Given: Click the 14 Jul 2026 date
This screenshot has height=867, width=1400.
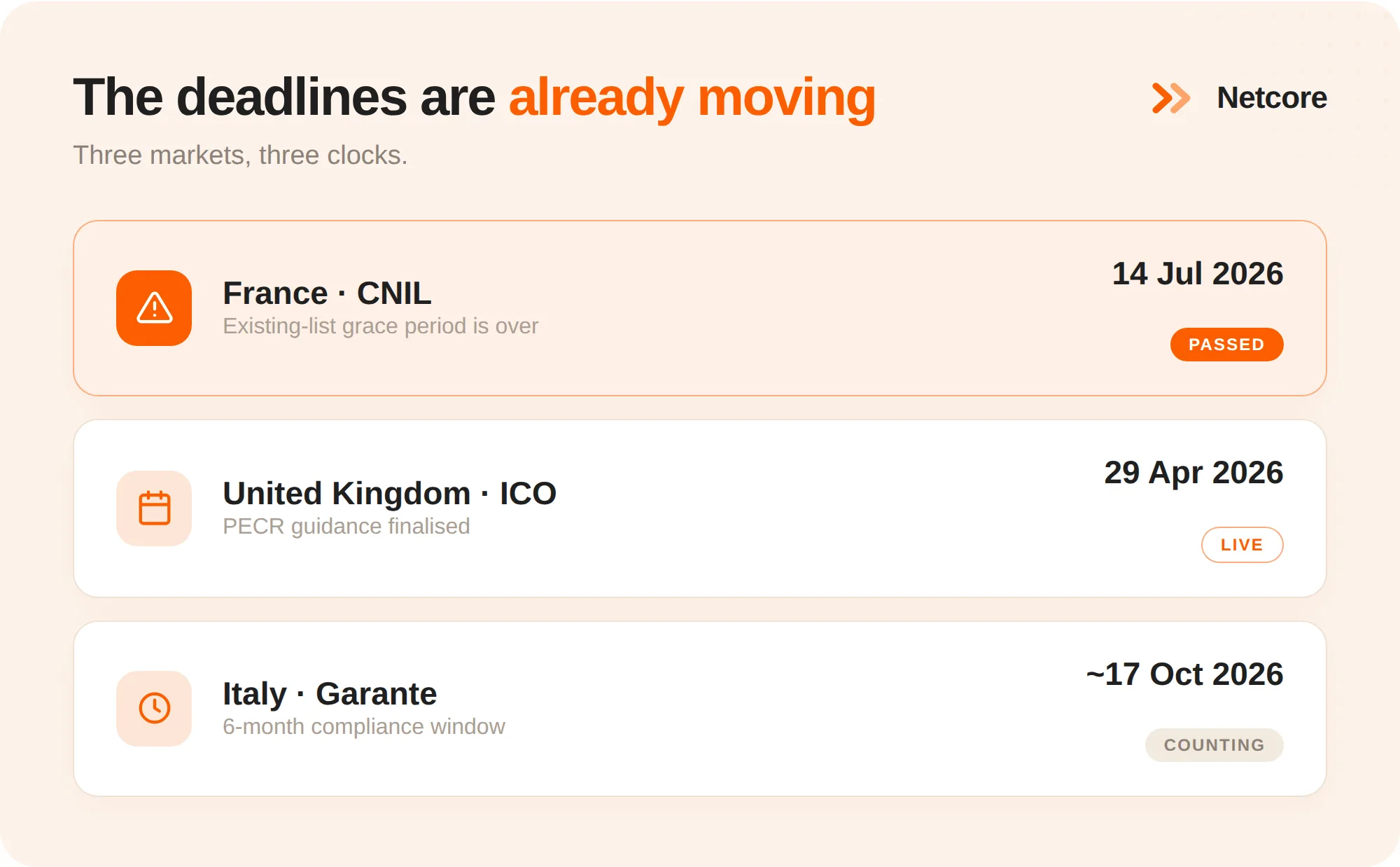Looking at the screenshot, I should pyautogui.click(x=1198, y=273).
